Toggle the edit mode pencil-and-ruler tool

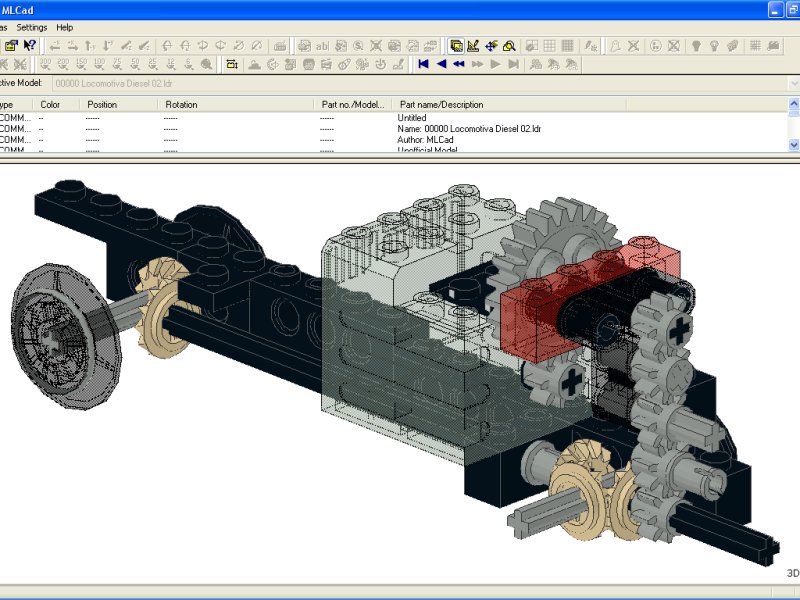pyautogui.click(x=473, y=45)
